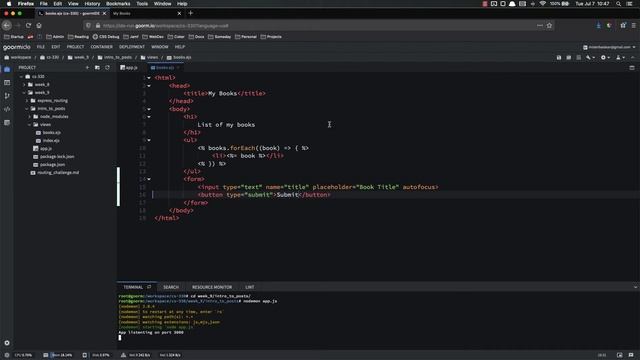This screenshot has width=640, height=360.
Task: Fold the <html> tag on line 1
Action: [149, 78]
